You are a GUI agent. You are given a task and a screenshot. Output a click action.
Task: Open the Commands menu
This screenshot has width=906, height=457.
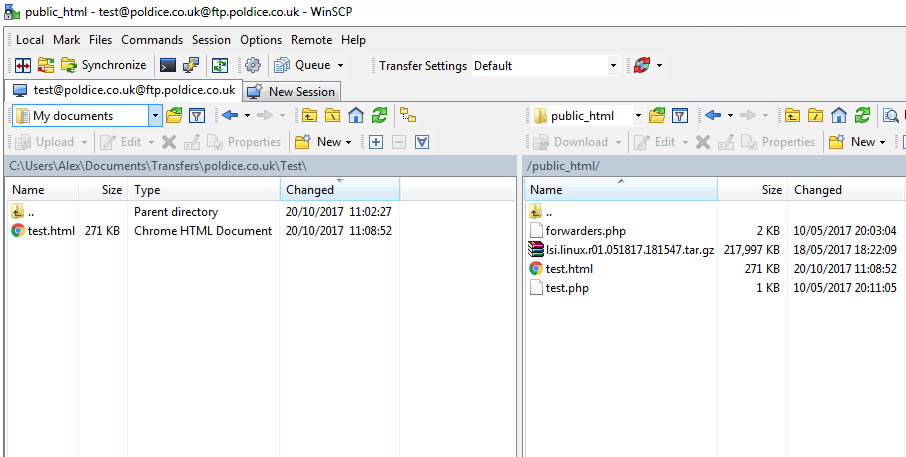pos(152,40)
